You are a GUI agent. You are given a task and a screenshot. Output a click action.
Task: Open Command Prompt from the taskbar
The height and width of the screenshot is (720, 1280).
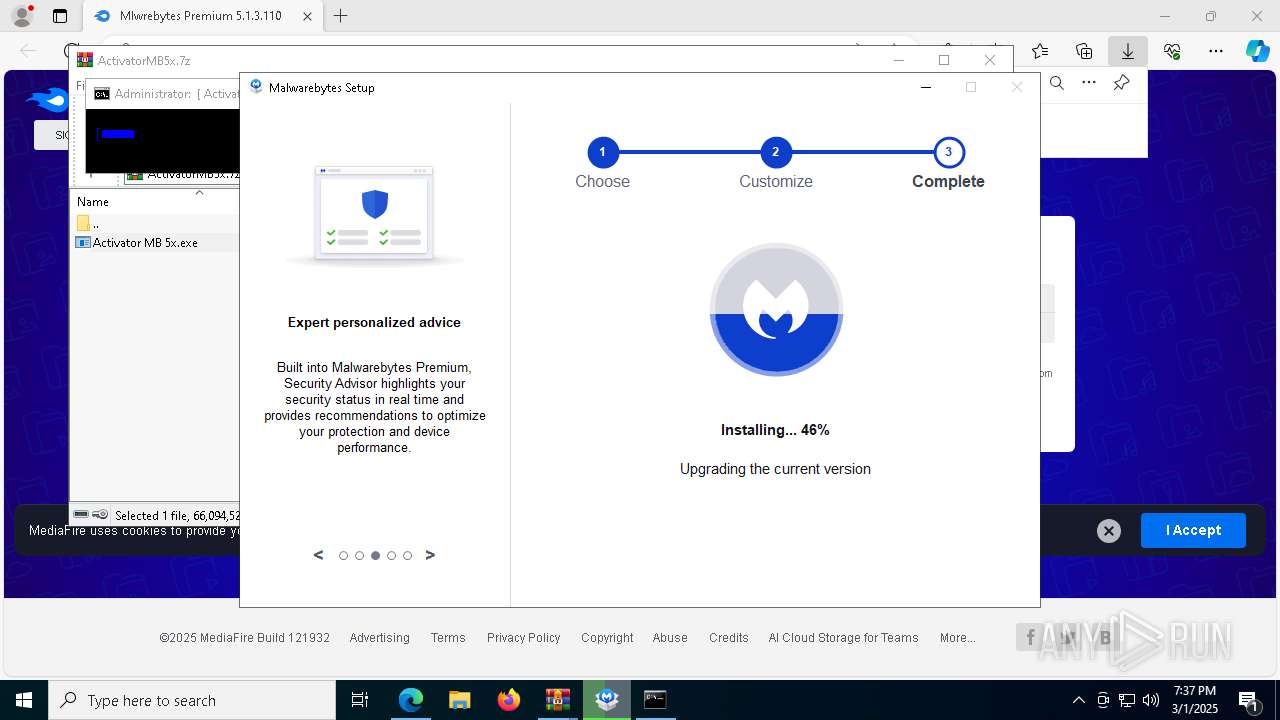(655, 700)
